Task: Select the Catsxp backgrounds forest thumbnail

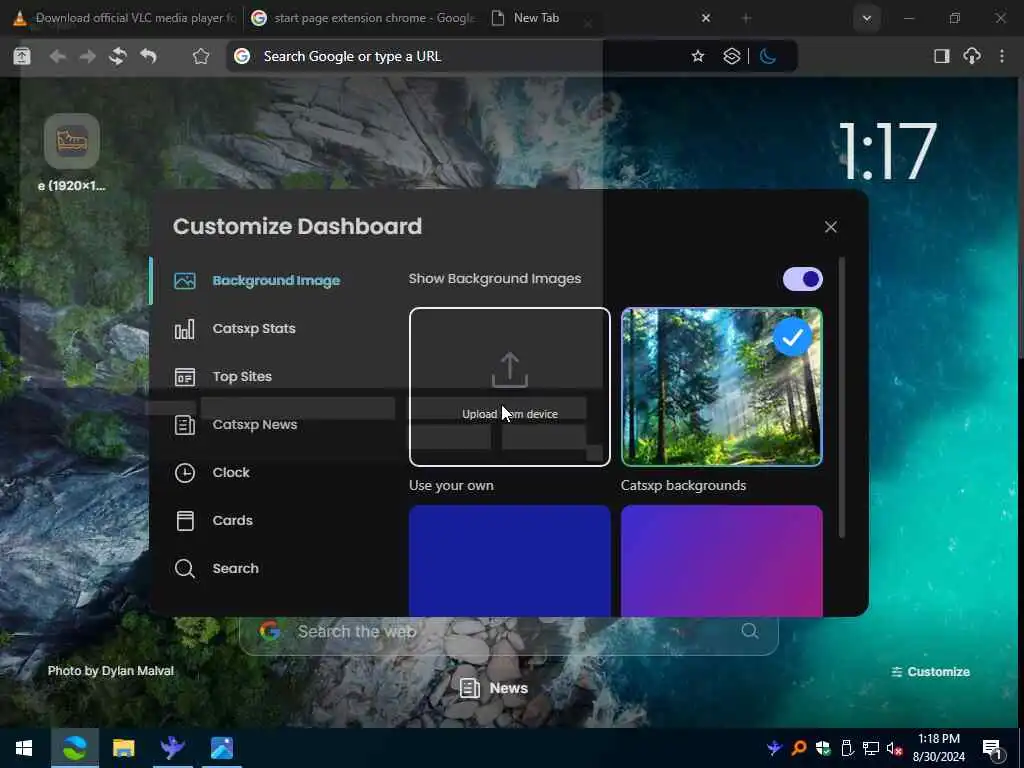Action: tap(722, 387)
